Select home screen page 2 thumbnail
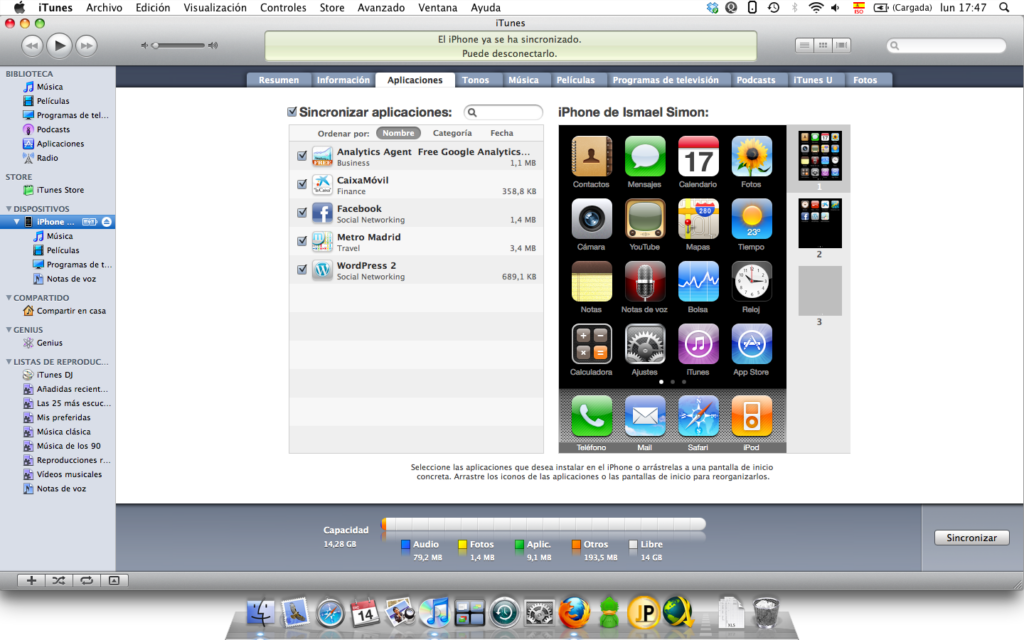 tap(820, 223)
